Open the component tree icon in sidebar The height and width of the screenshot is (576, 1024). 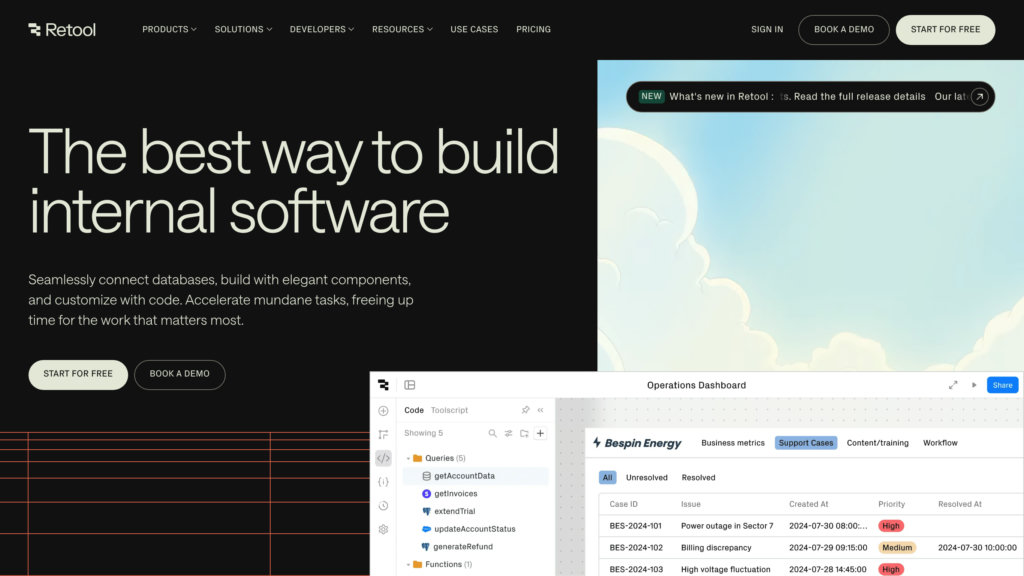tap(383, 434)
